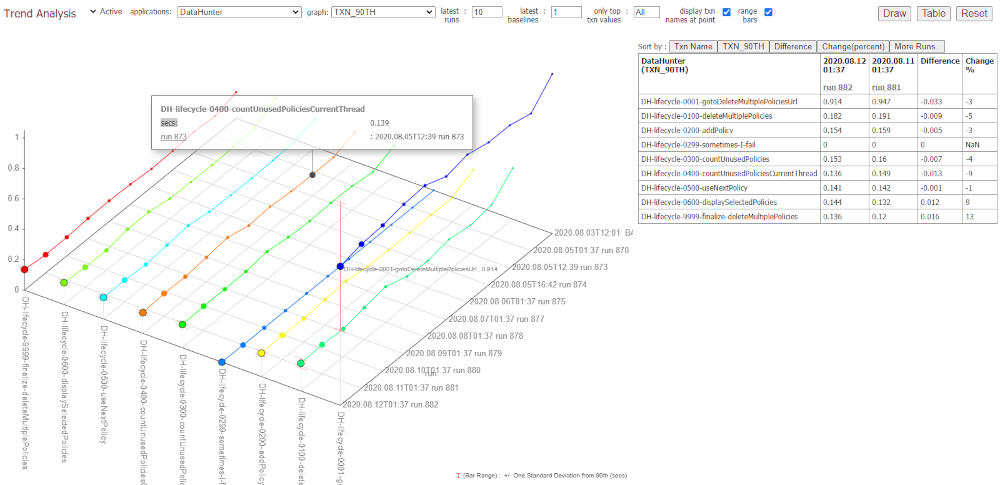Screen dimensions: 1000x485
Task: Click the Trend Analysis heading
Action: pos(40,13)
